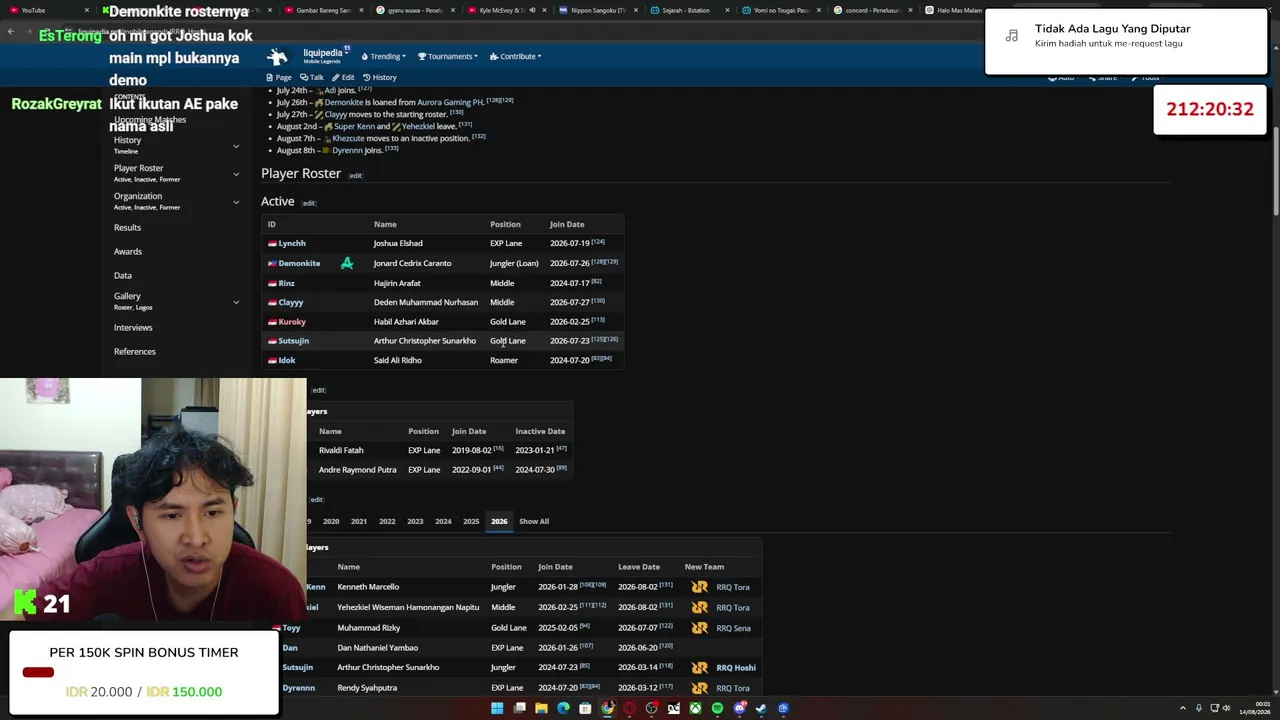Image resolution: width=1280 pixels, height=720 pixels.
Task: Select the 2021 former players tab
Action: coord(359,521)
